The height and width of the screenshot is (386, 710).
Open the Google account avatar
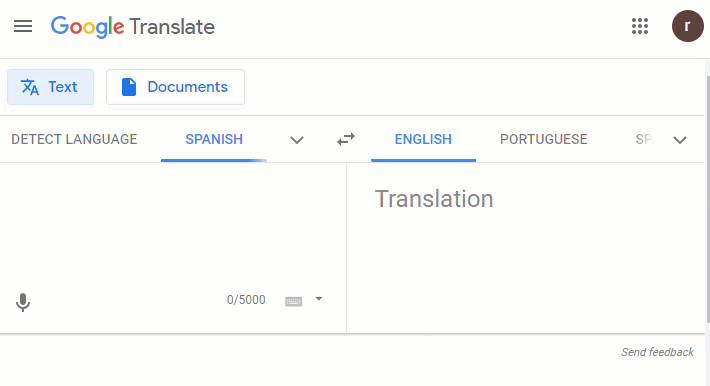[687, 26]
